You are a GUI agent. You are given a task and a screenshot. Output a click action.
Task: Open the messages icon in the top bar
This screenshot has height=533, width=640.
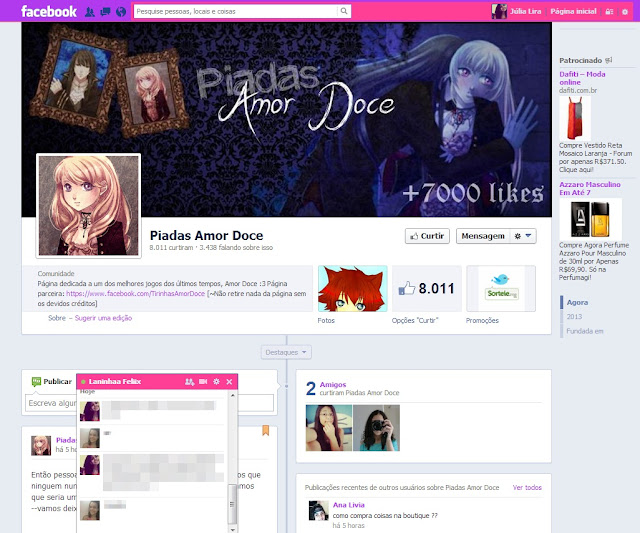click(x=105, y=12)
